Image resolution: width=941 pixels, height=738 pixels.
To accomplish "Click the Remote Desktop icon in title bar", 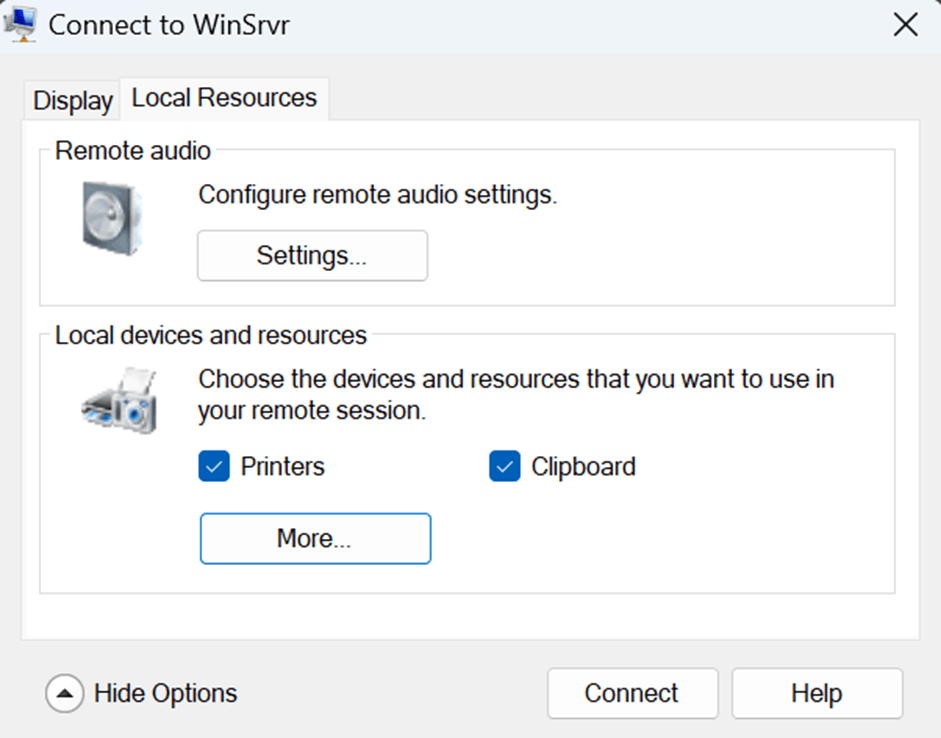I will [20, 25].
